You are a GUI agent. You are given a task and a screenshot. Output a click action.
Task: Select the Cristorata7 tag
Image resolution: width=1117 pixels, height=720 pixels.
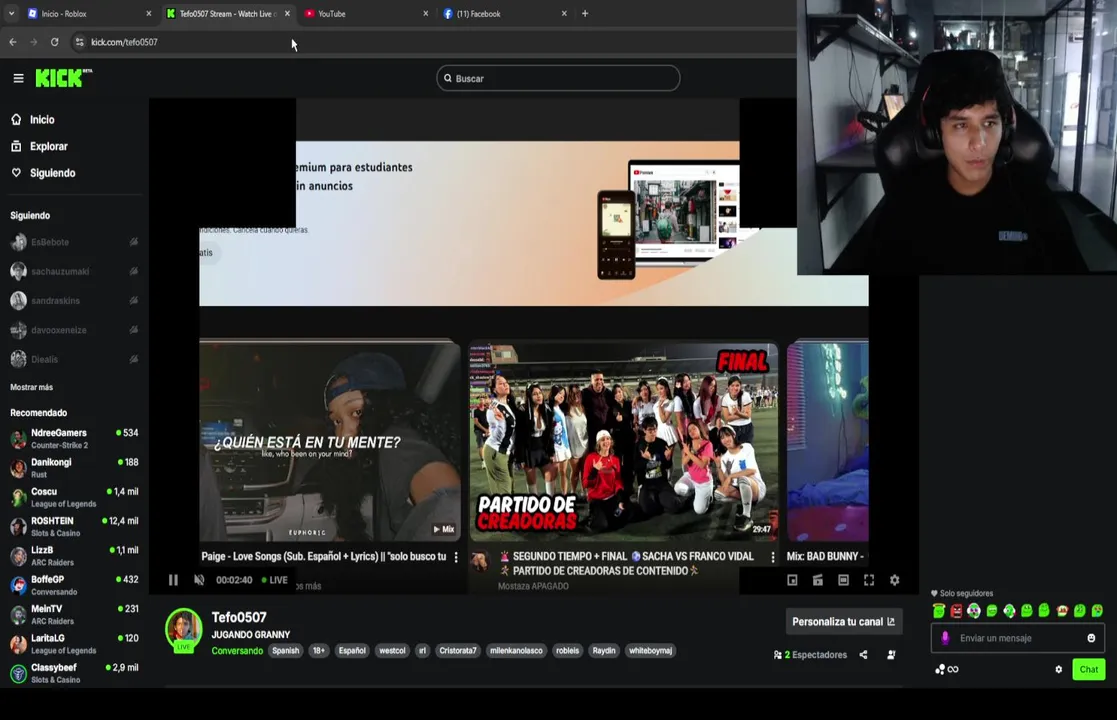pyautogui.click(x=457, y=651)
